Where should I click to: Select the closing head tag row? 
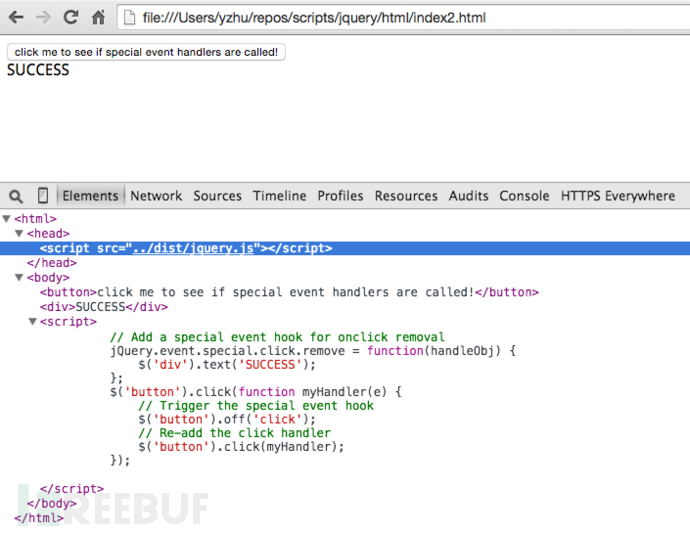(51, 263)
